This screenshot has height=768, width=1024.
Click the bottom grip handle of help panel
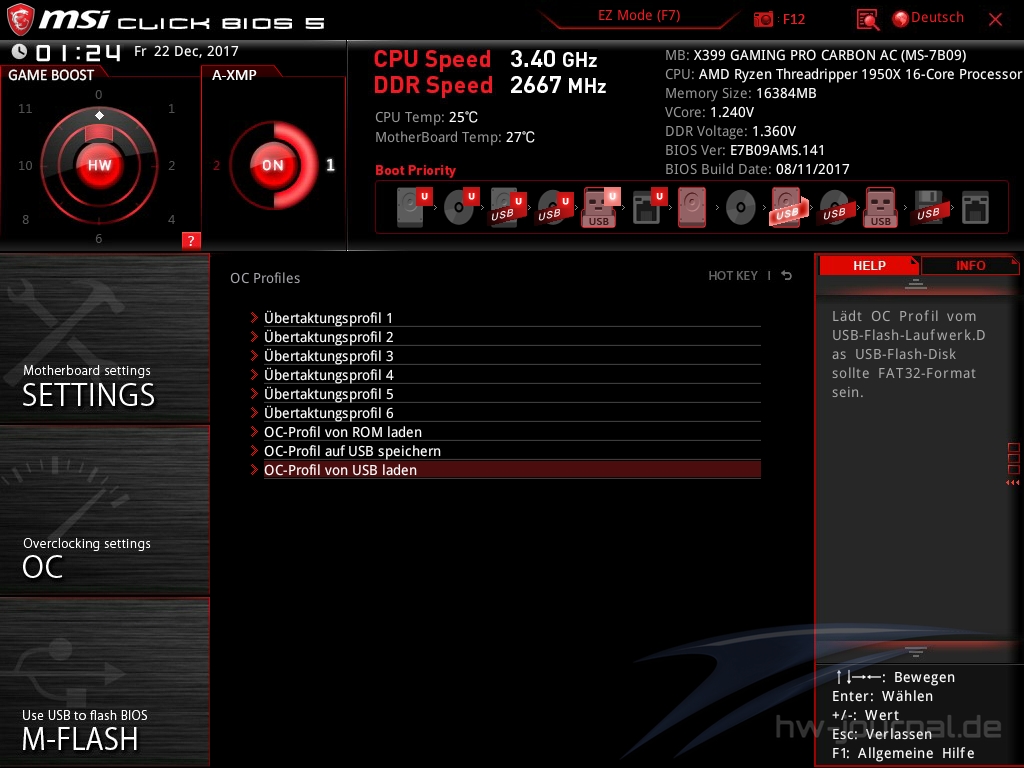point(916,651)
